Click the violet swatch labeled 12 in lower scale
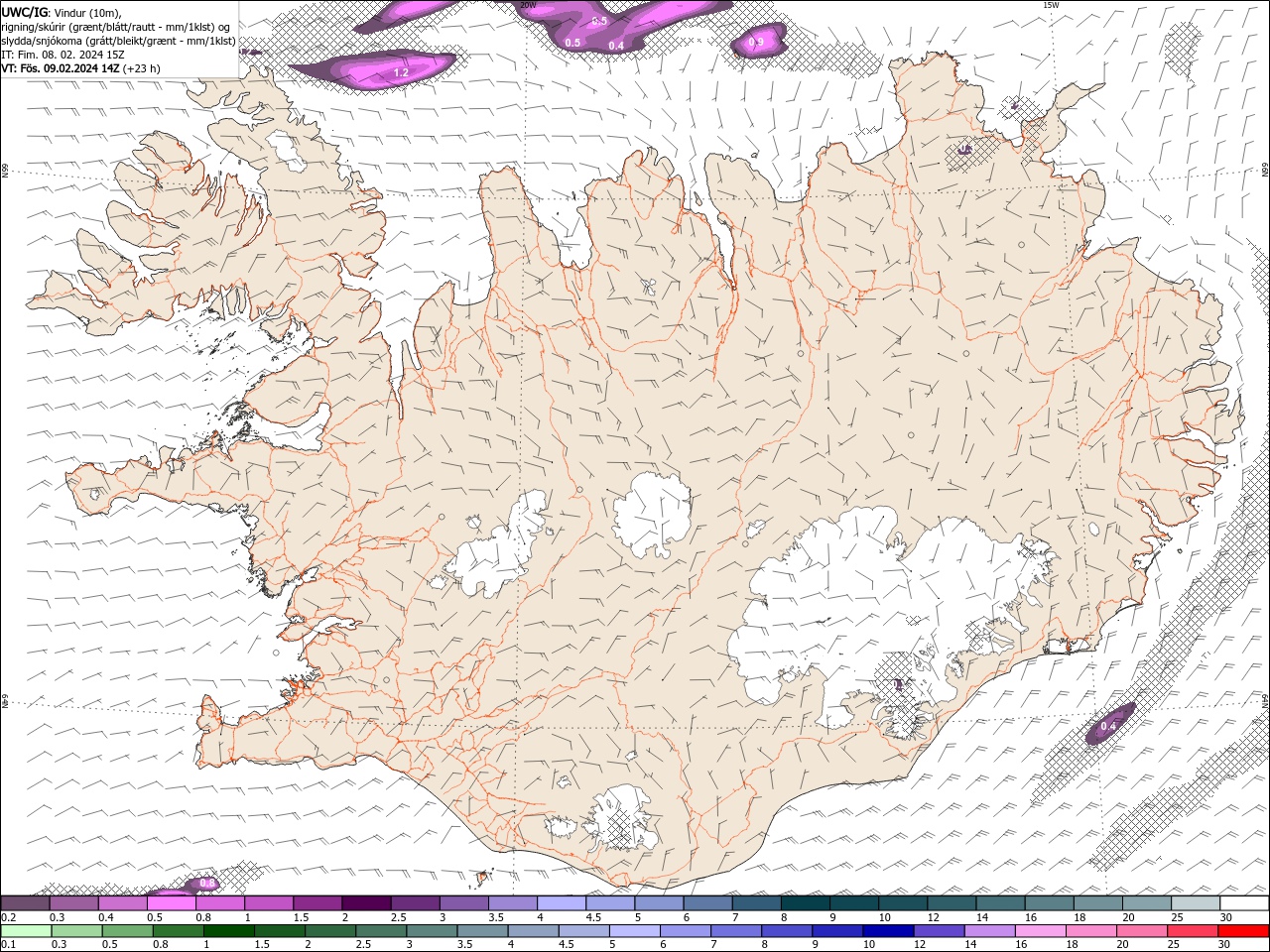This screenshot has width=1270, height=952. click(x=938, y=931)
